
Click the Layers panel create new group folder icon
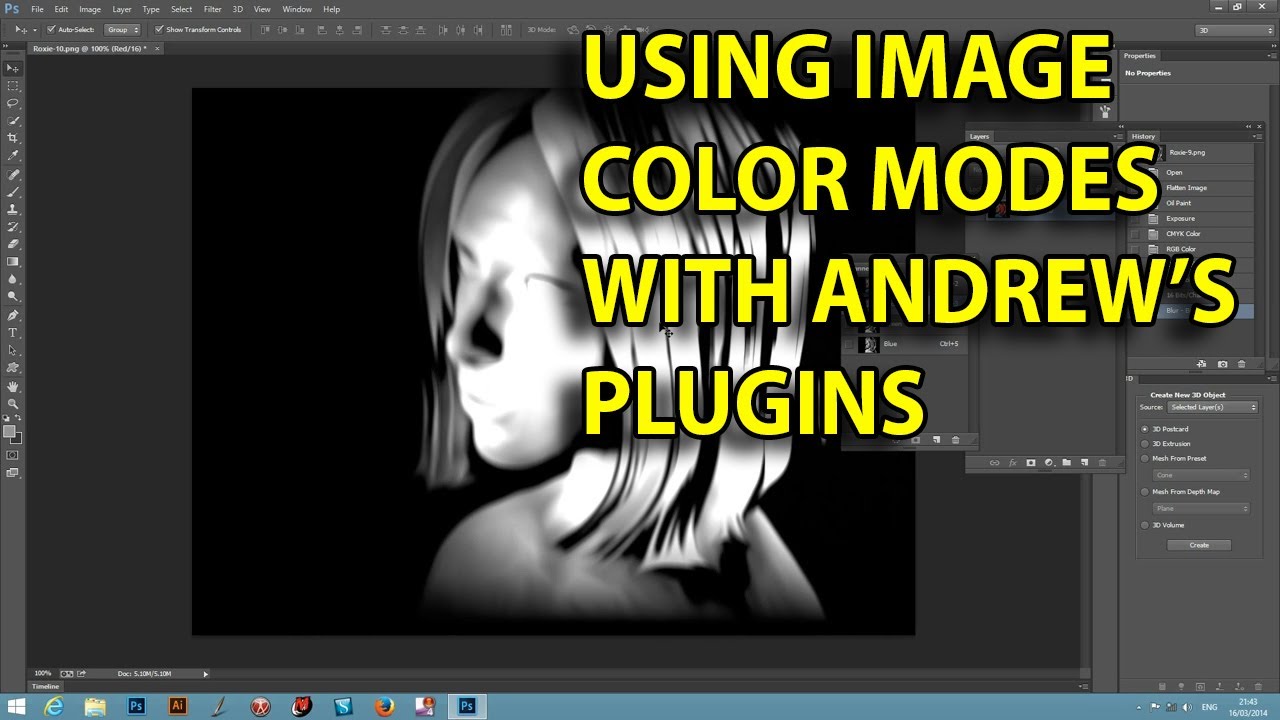point(1067,462)
